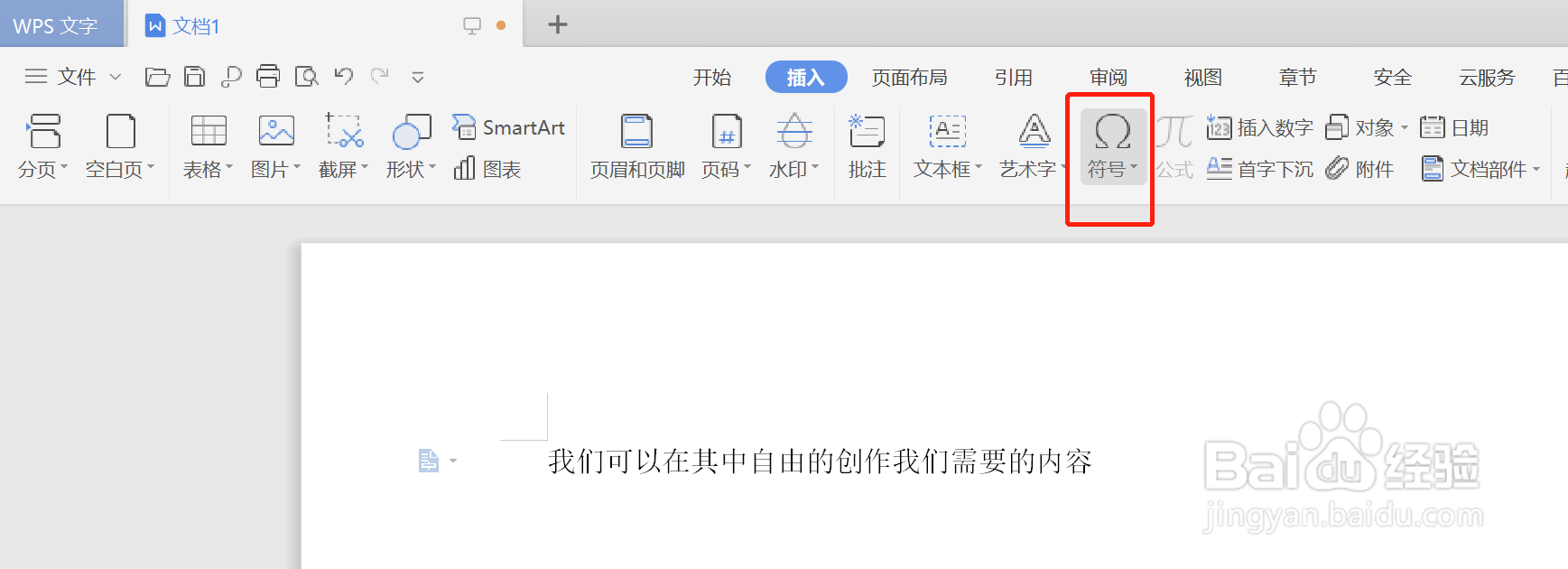Expand the 文件 menu arrow
Image resolution: width=1568 pixels, height=569 pixels.
click(116, 77)
